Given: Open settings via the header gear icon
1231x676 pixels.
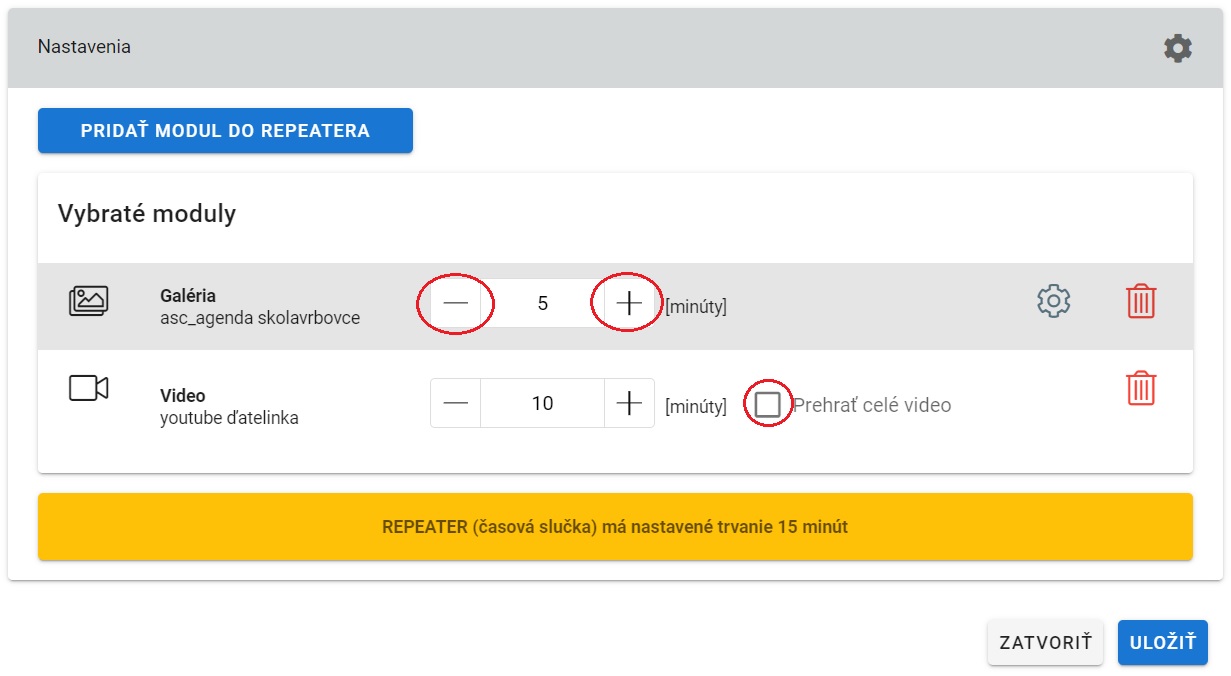Looking at the screenshot, I should 1177,48.
